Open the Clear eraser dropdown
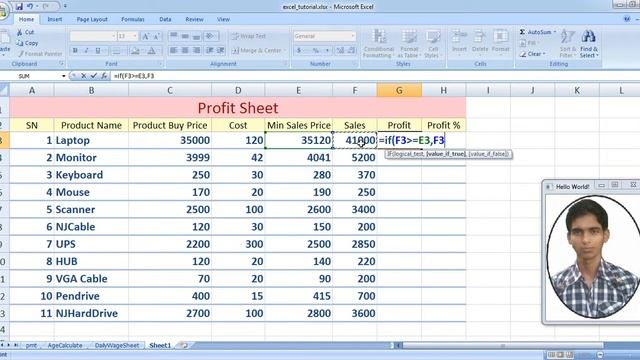640x360 pixels. [x=532, y=54]
